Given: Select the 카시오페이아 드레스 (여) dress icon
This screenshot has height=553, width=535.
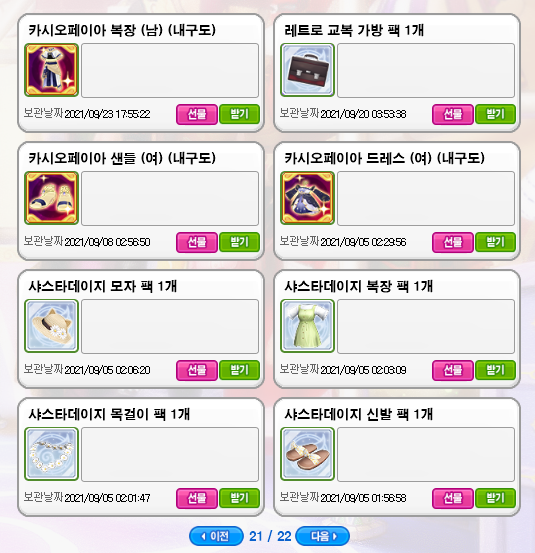Looking at the screenshot, I should 307,198.
